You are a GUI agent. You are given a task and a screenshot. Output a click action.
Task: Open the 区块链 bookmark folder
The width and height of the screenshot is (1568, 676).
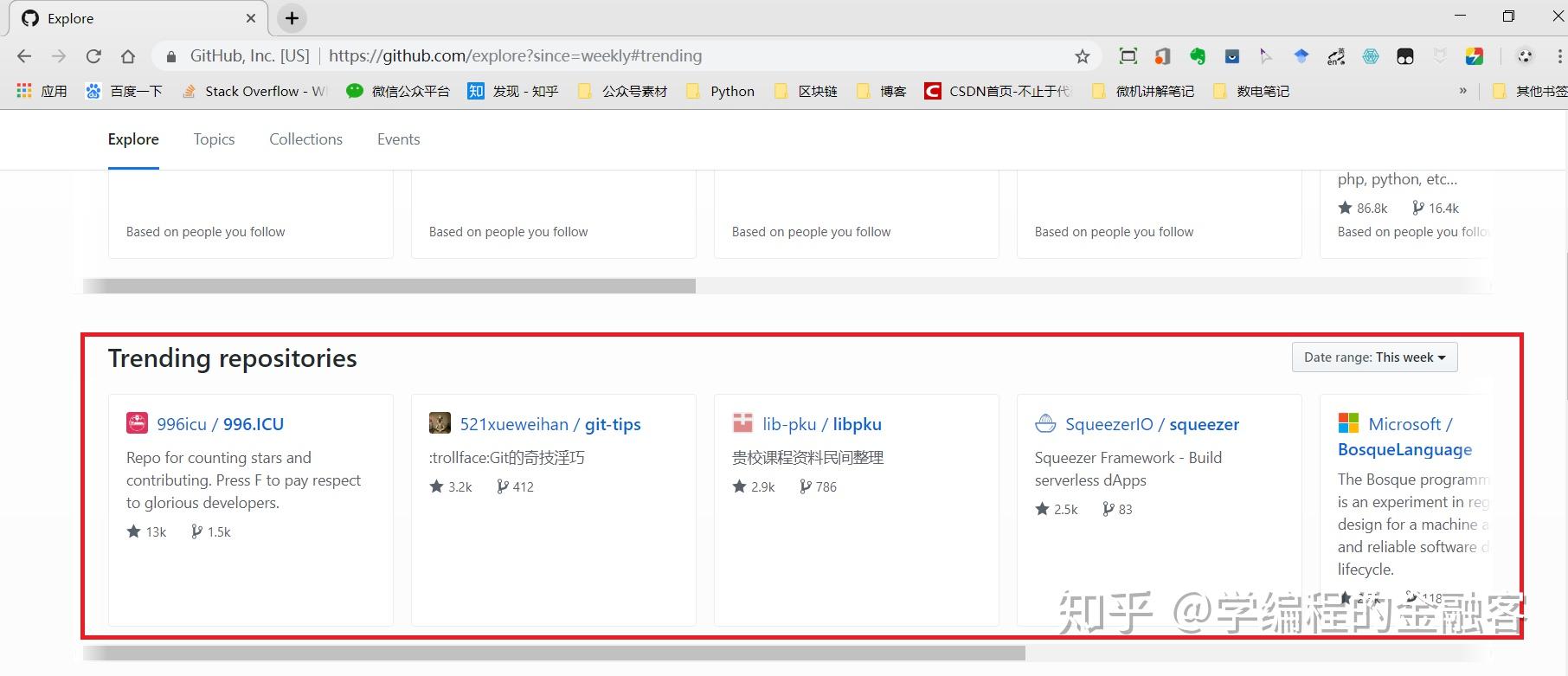pos(806,91)
